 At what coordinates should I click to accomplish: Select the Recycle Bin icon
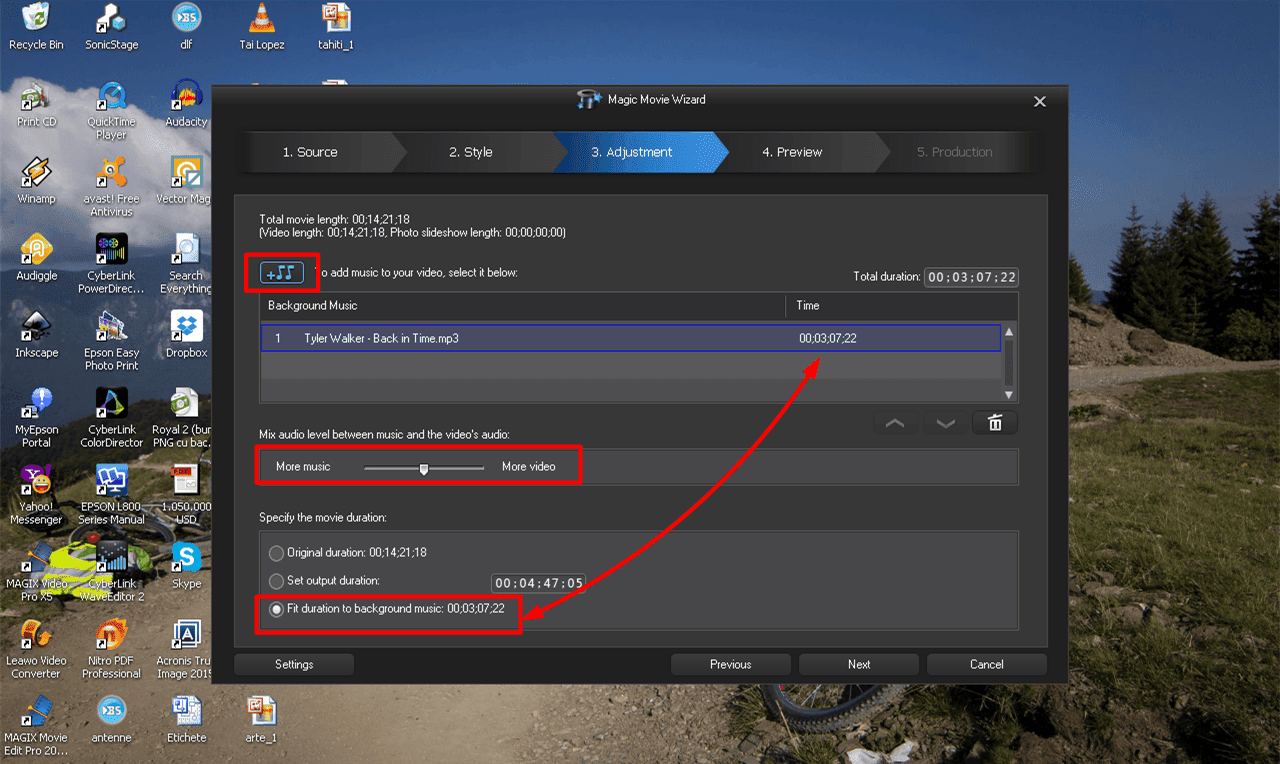36,27
